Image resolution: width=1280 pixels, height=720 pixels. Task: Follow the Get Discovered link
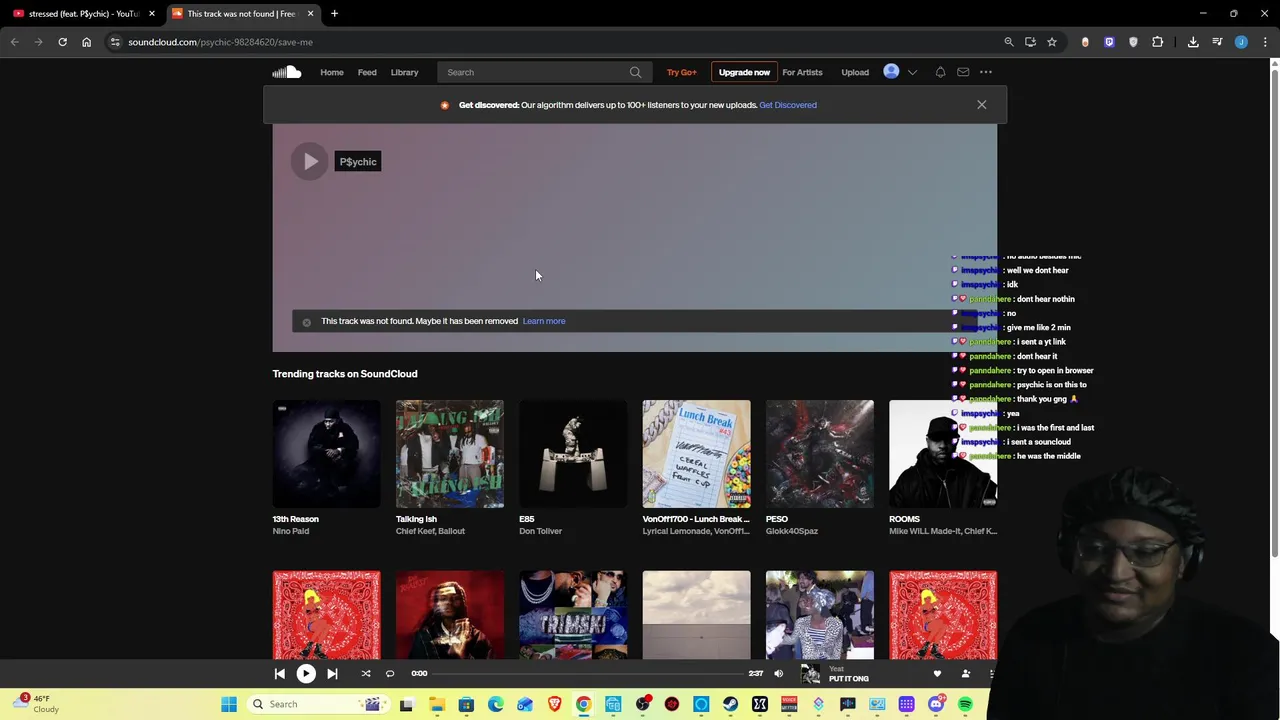pos(788,105)
